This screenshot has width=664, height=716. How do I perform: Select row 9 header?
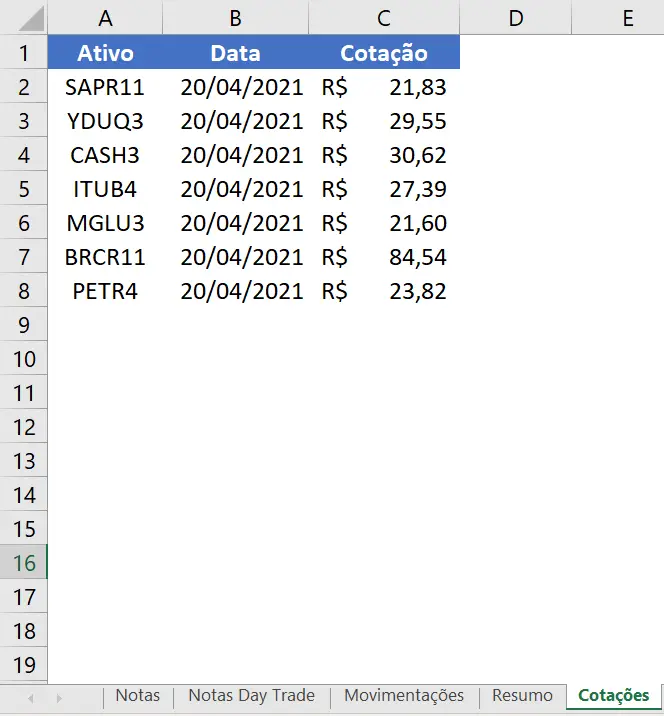(x=24, y=325)
